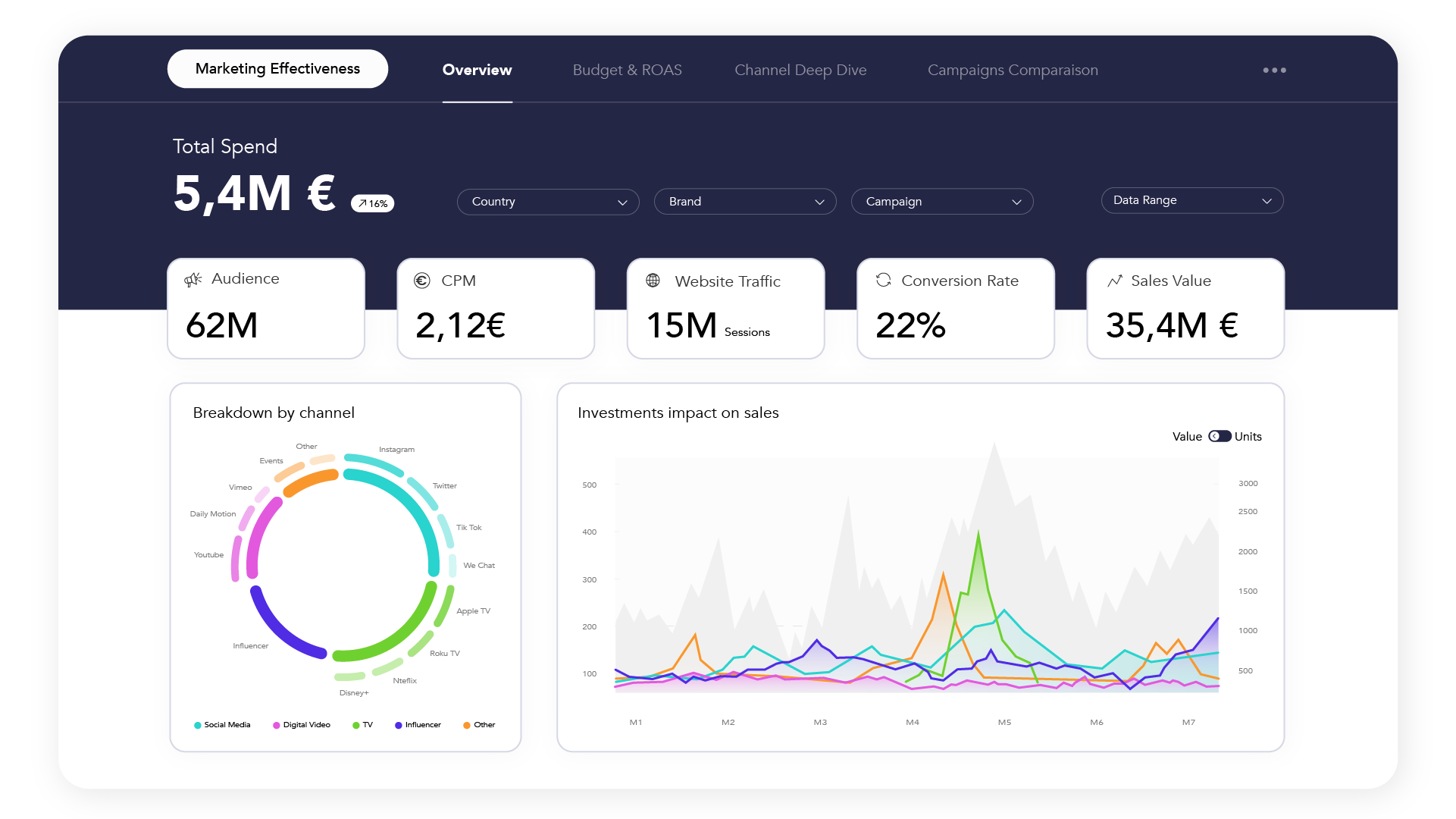Click the Total Spend 5,4M € value
This screenshot has width=1456, height=819.
click(255, 193)
